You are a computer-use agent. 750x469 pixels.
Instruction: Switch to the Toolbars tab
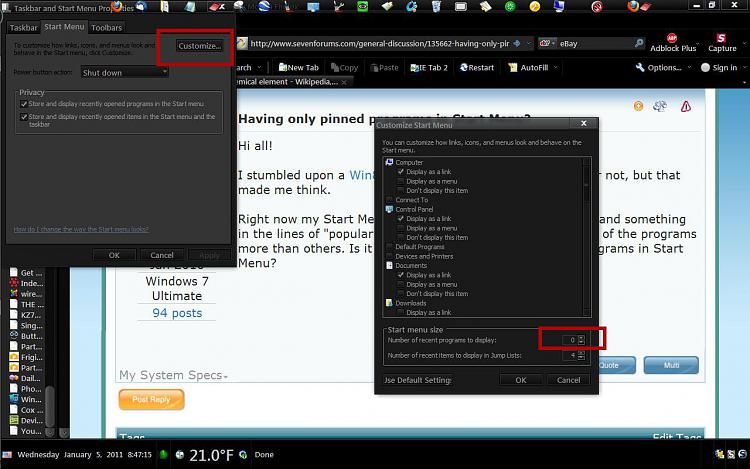click(106, 28)
